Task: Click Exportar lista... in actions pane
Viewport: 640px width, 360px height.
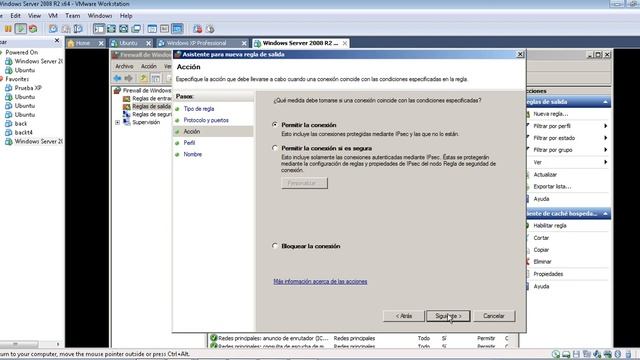Action: [x=552, y=187]
